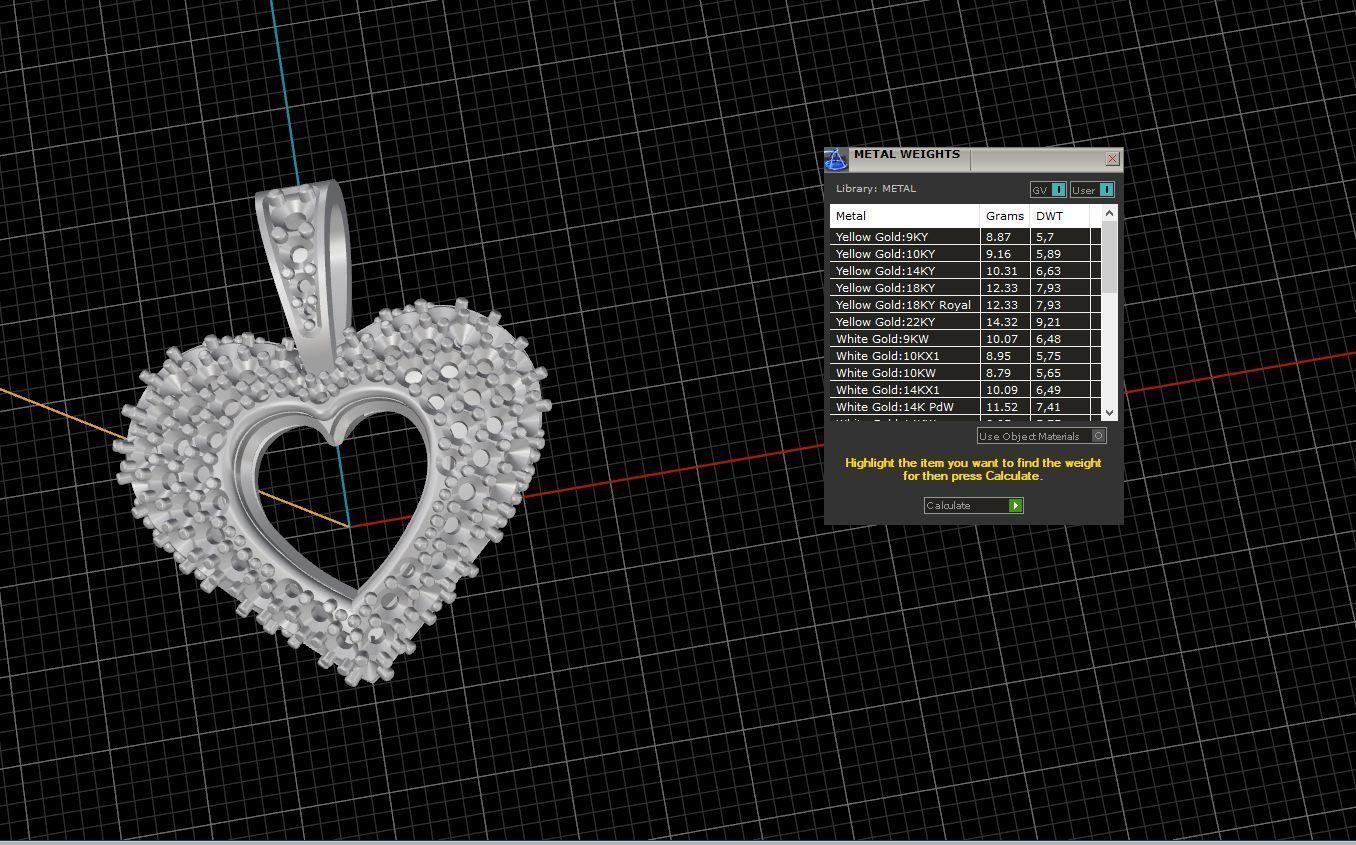
Task: Click the metal list scrollbar thumb
Action: pyautogui.click(x=1109, y=257)
